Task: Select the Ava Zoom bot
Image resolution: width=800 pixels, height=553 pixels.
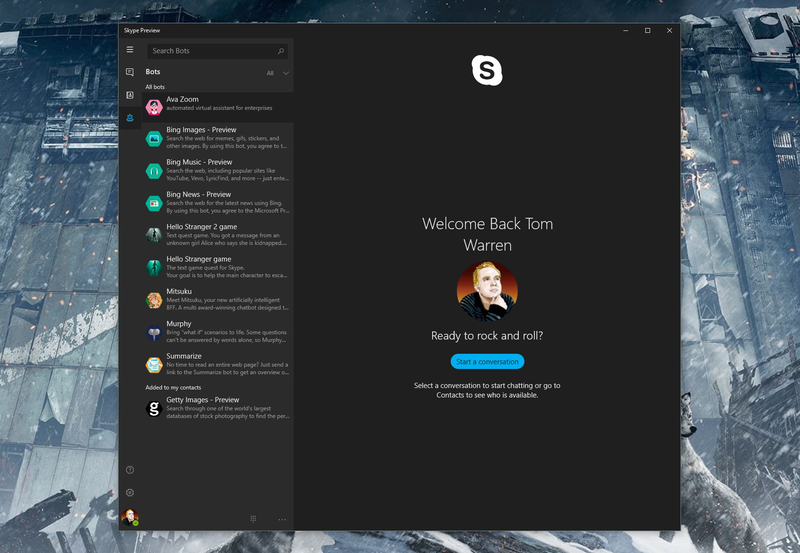Action: [x=218, y=107]
